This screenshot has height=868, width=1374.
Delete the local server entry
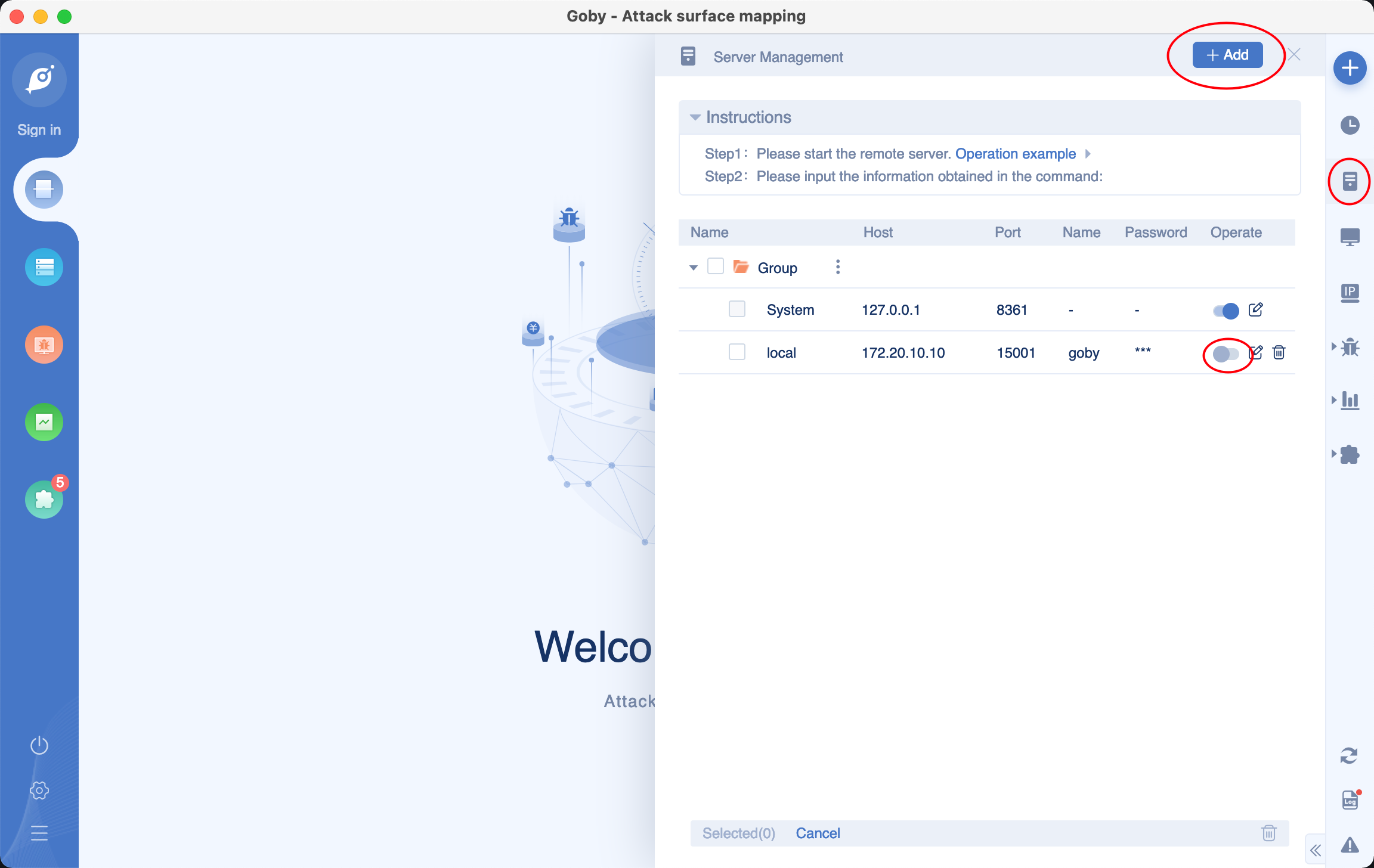(x=1279, y=352)
